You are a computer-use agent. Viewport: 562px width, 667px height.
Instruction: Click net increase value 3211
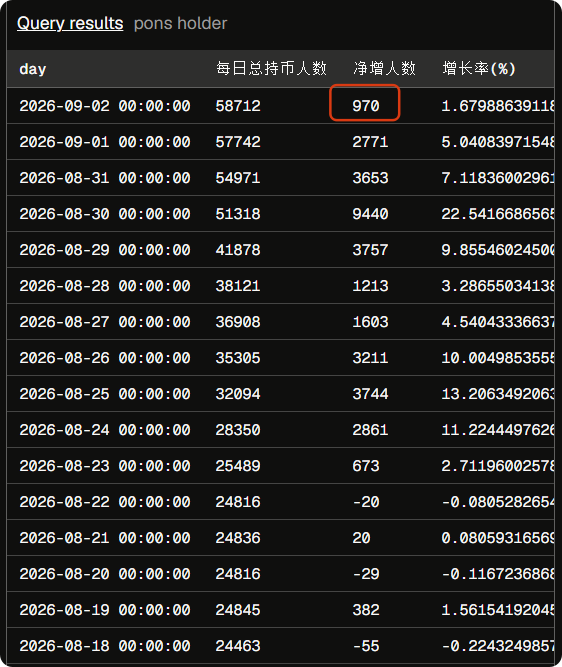[370, 358]
